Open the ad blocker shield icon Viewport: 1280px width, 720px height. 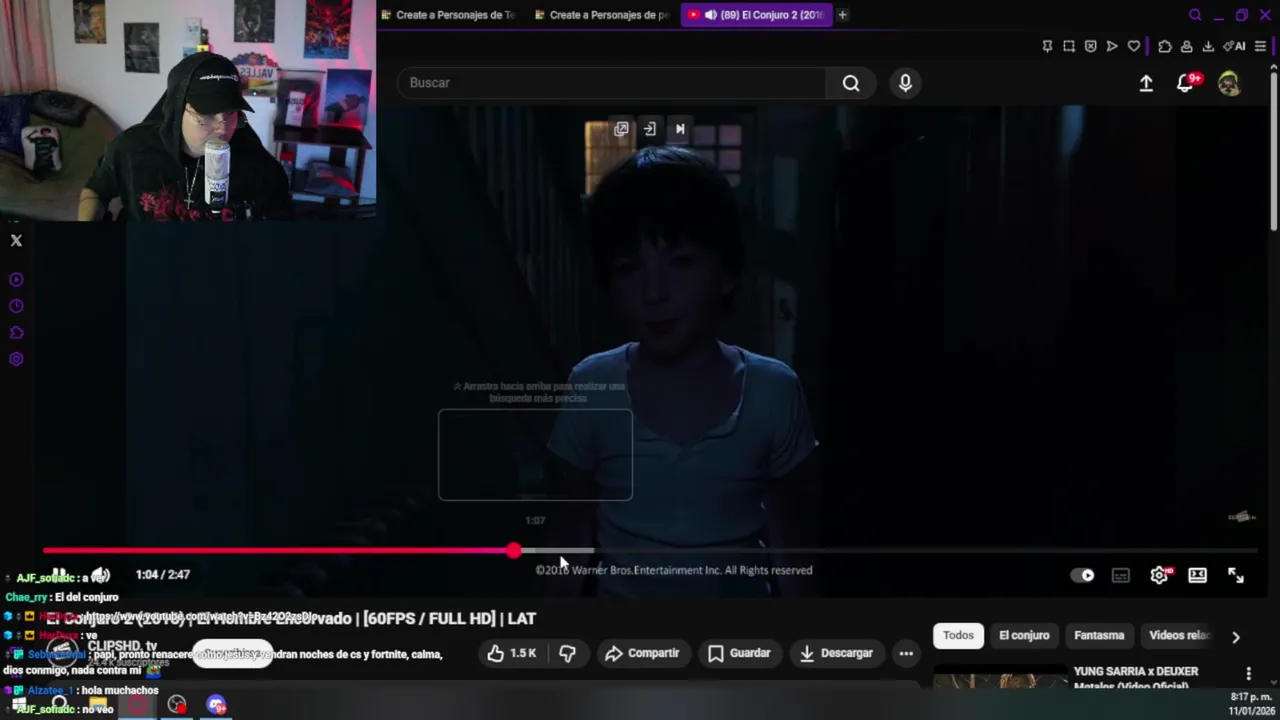[x=1090, y=46]
